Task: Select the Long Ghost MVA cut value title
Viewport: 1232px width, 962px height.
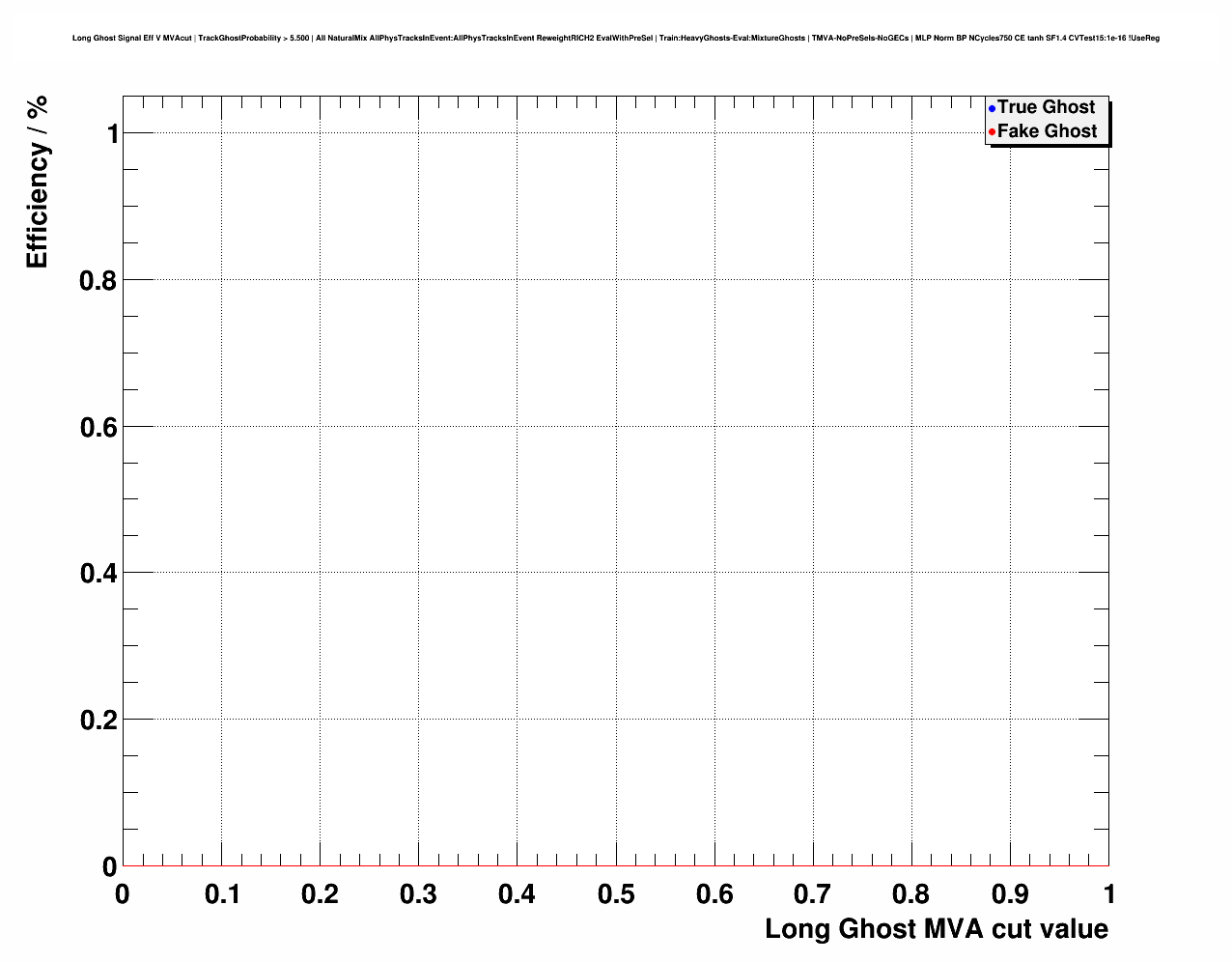Action: point(936,929)
